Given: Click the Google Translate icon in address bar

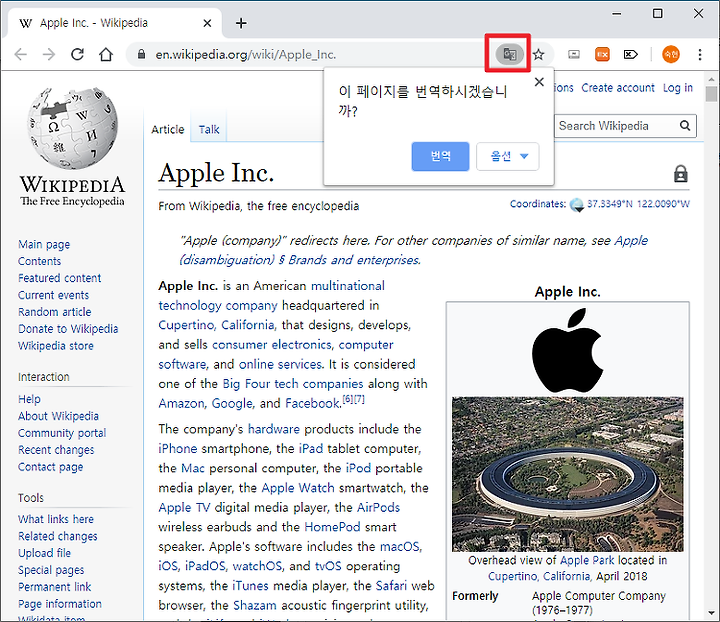Looking at the screenshot, I should click(509, 55).
